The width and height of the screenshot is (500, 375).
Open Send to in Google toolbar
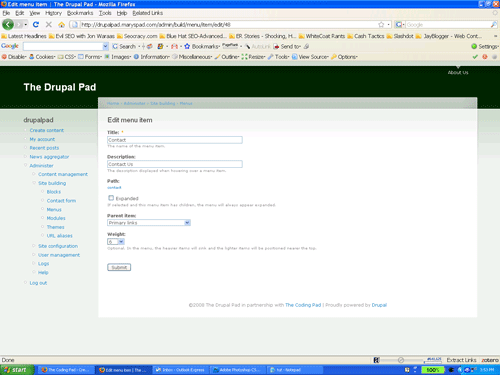(x=287, y=46)
